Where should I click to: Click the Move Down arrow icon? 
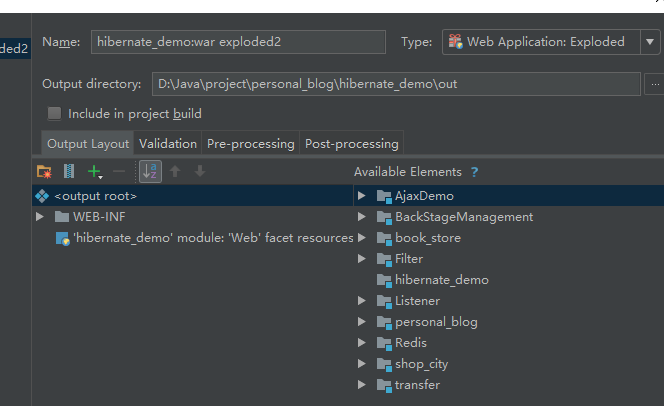[x=200, y=172]
